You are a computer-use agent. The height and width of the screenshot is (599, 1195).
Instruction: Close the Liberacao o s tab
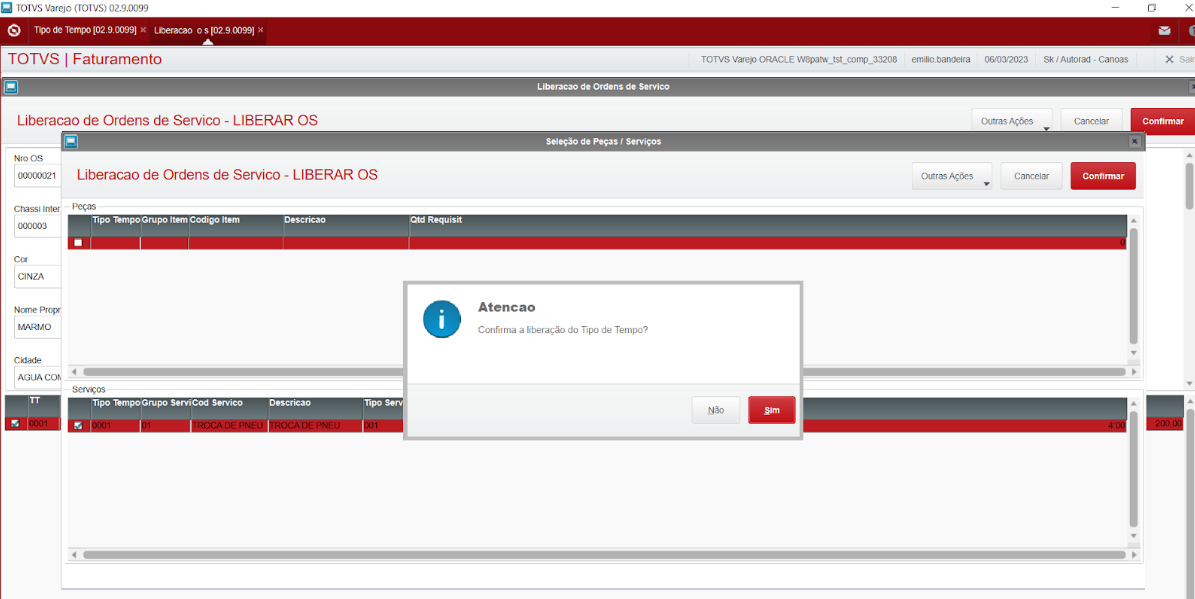[x=261, y=30]
